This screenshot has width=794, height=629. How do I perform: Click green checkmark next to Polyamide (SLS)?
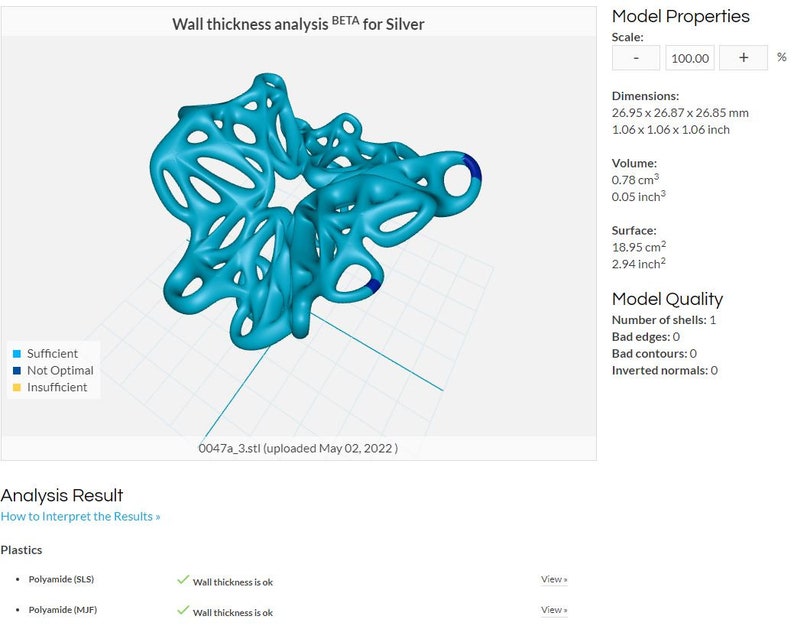(183, 580)
